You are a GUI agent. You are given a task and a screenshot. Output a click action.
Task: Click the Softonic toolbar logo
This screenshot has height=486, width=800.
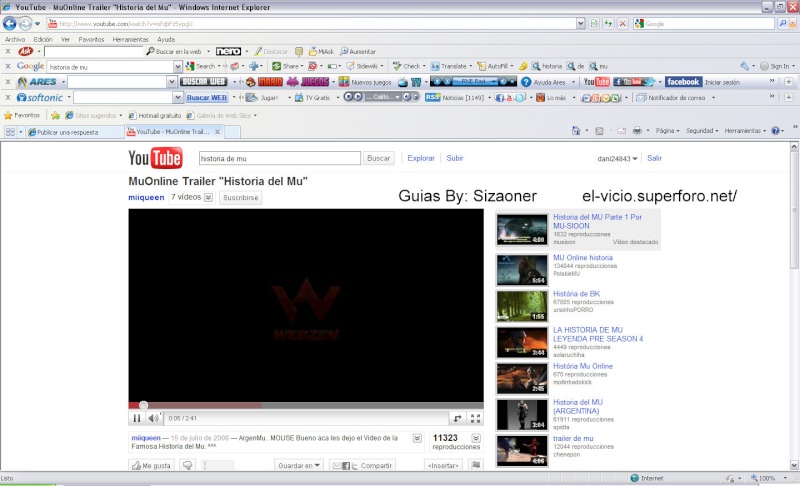click(40, 97)
